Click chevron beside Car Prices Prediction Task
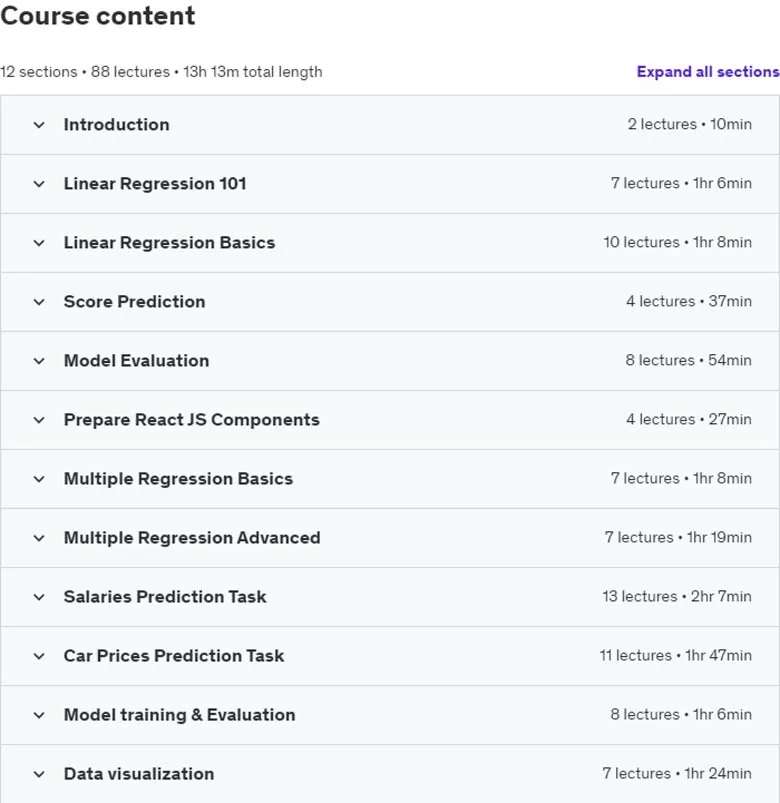 point(39,656)
